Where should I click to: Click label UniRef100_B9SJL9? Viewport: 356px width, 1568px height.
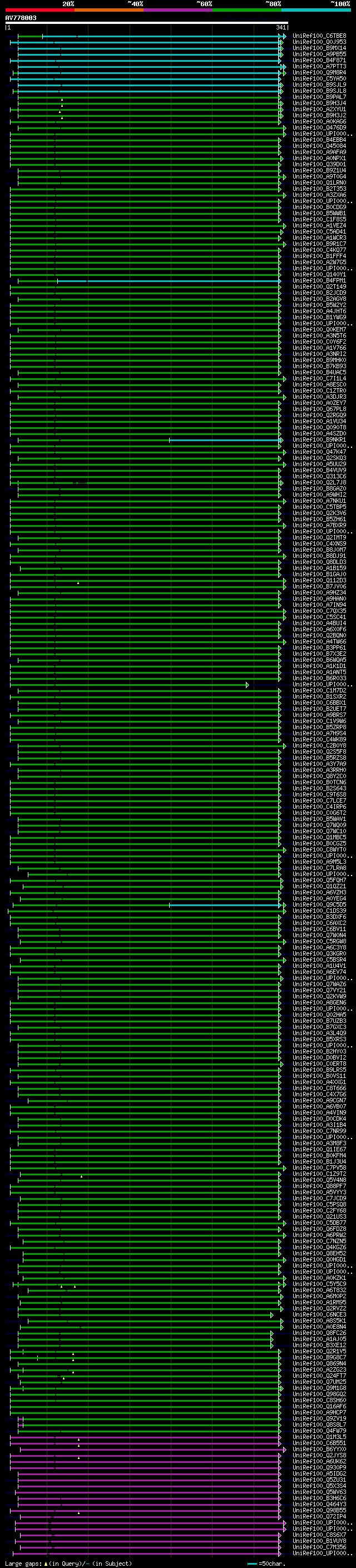click(319, 85)
